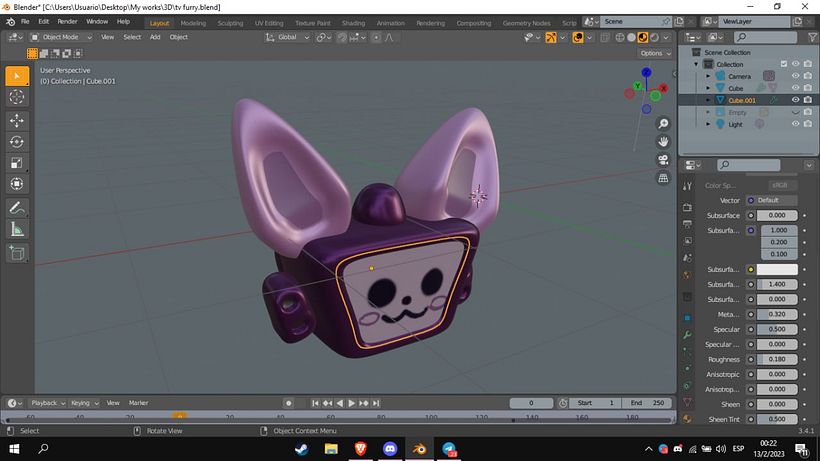Open the Output properties tab icon

tap(688, 224)
